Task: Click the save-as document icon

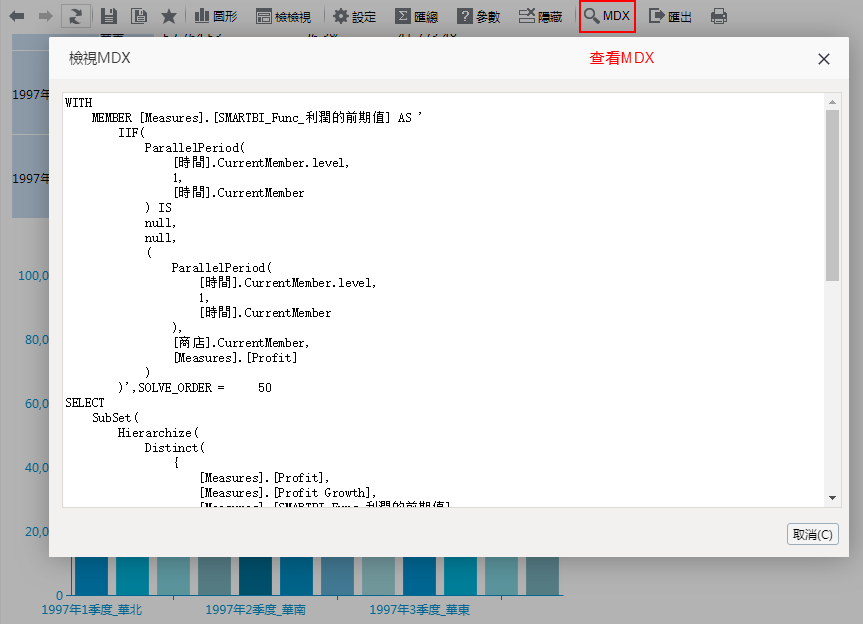Action: point(139,16)
